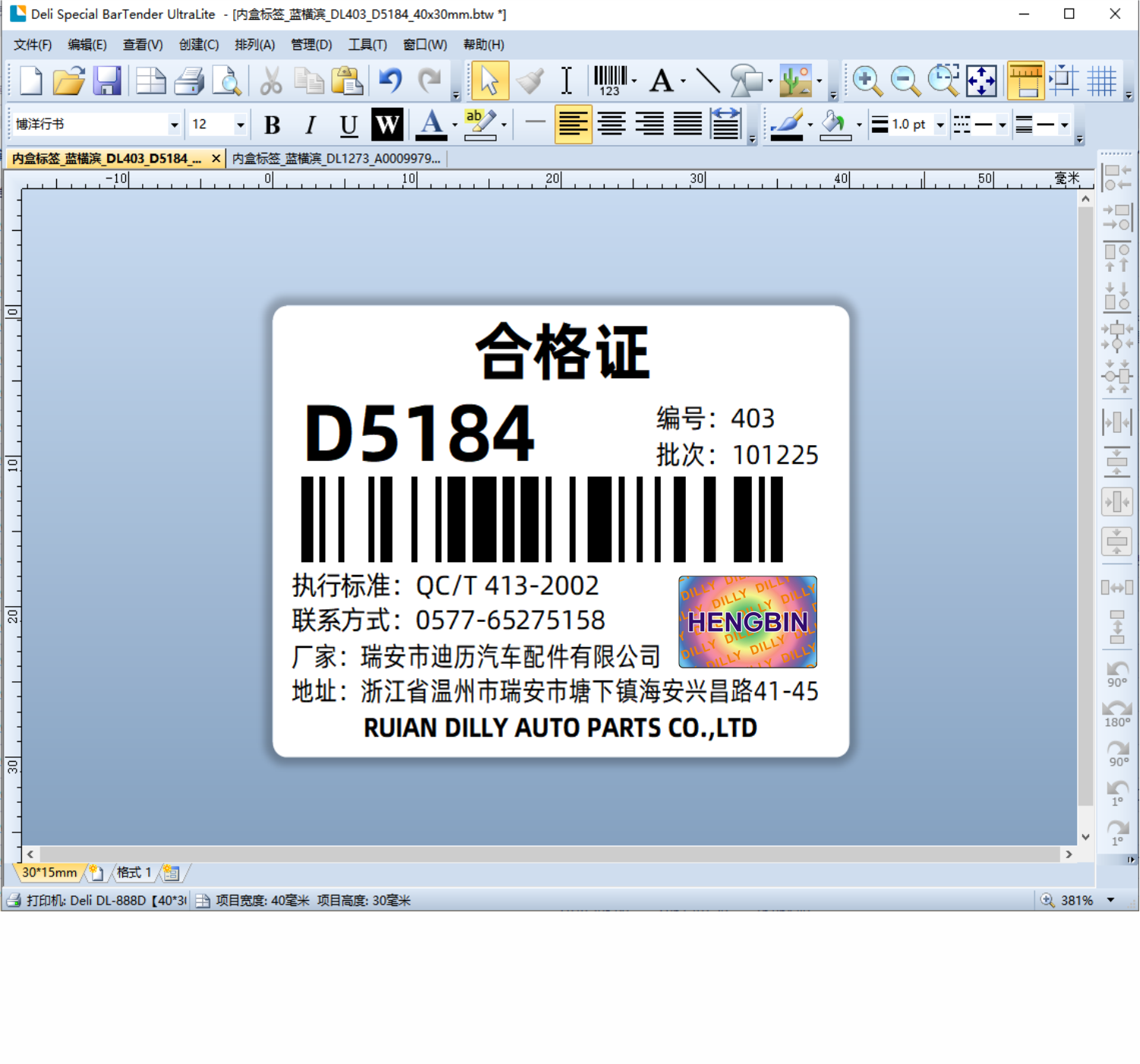Image resolution: width=1140 pixels, height=1064 pixels.
Task: Select the shape tool
Action: [746, 81]
